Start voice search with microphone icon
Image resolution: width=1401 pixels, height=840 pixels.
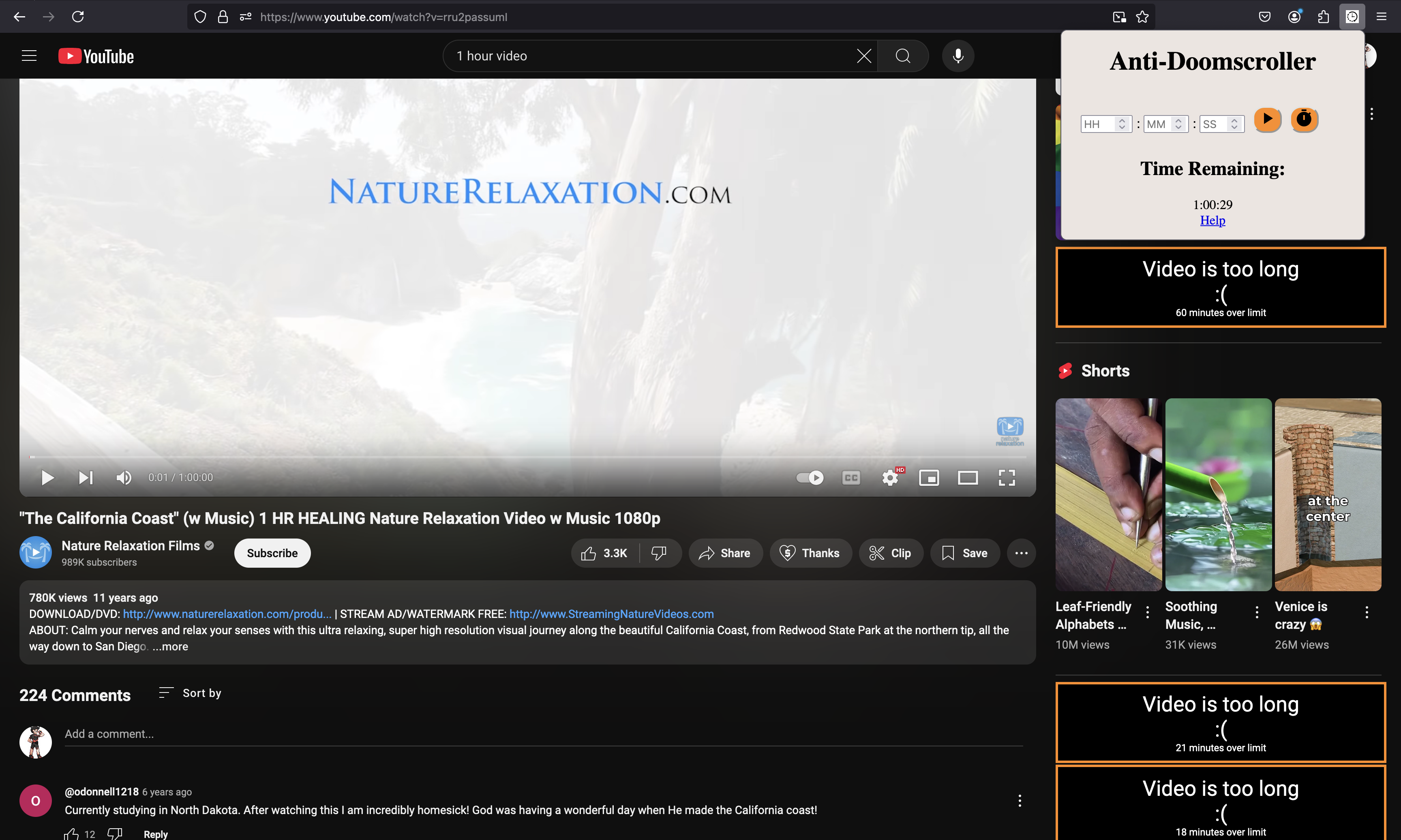pyautogui.click(x=958, y=56)
